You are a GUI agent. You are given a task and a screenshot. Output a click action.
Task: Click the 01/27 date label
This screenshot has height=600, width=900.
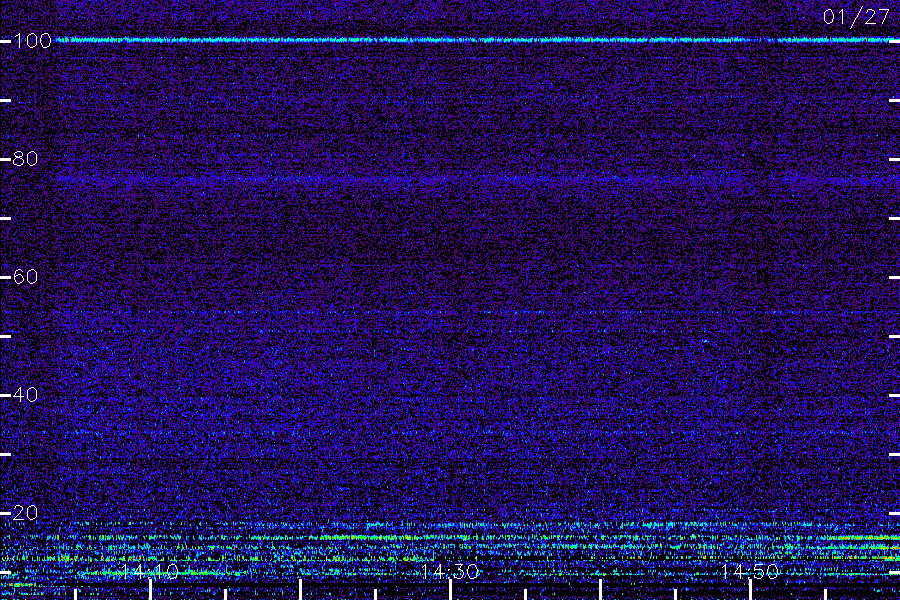(x=856, y=17)
